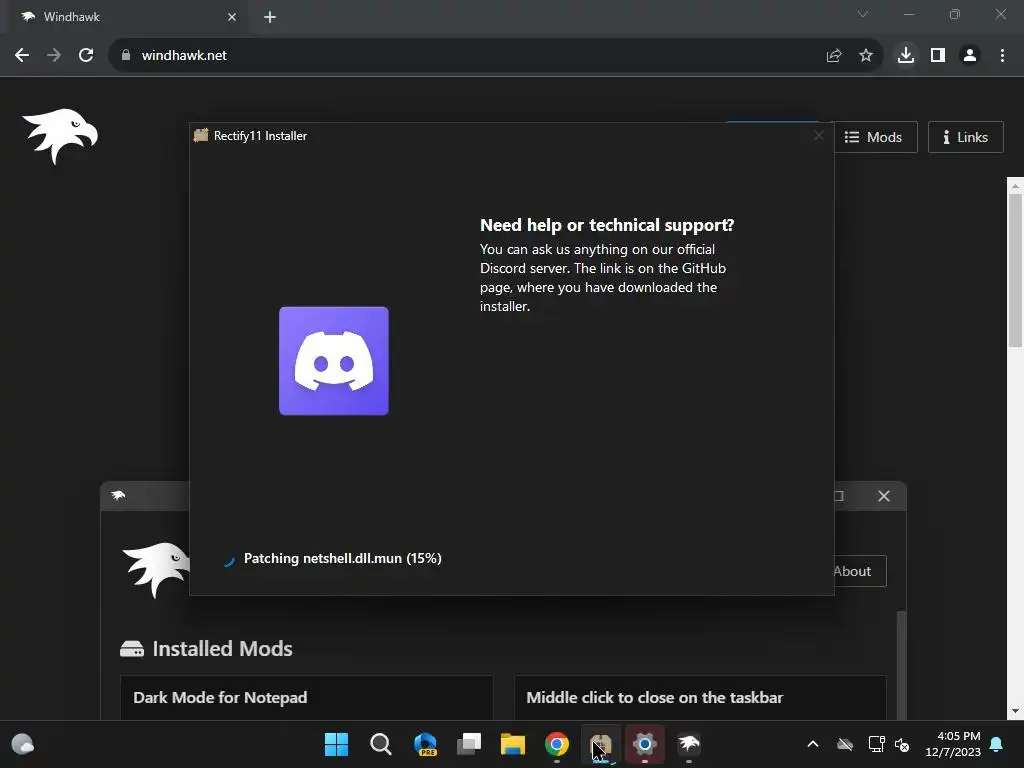Show hidden tray icons chevron
Image resolution: width=1024 pixels, height=768 pixels.
coord(813,744)
